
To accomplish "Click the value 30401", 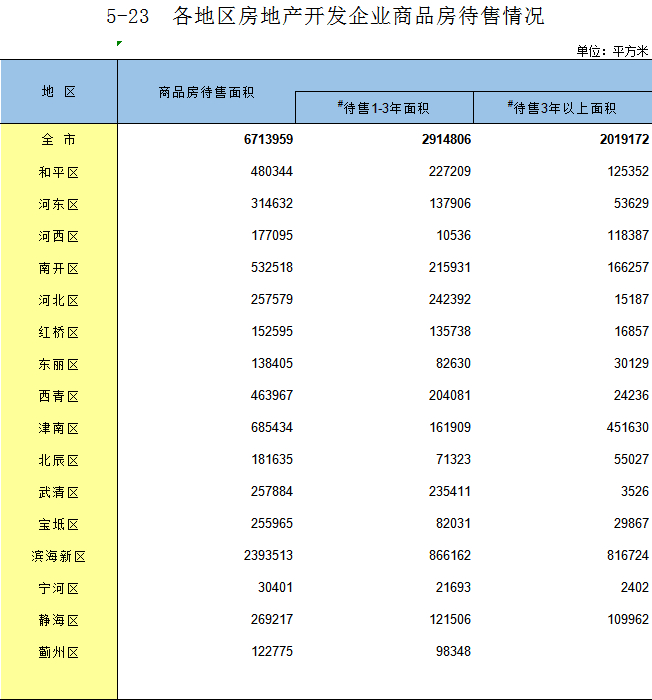I will click(x=275, y=588).
